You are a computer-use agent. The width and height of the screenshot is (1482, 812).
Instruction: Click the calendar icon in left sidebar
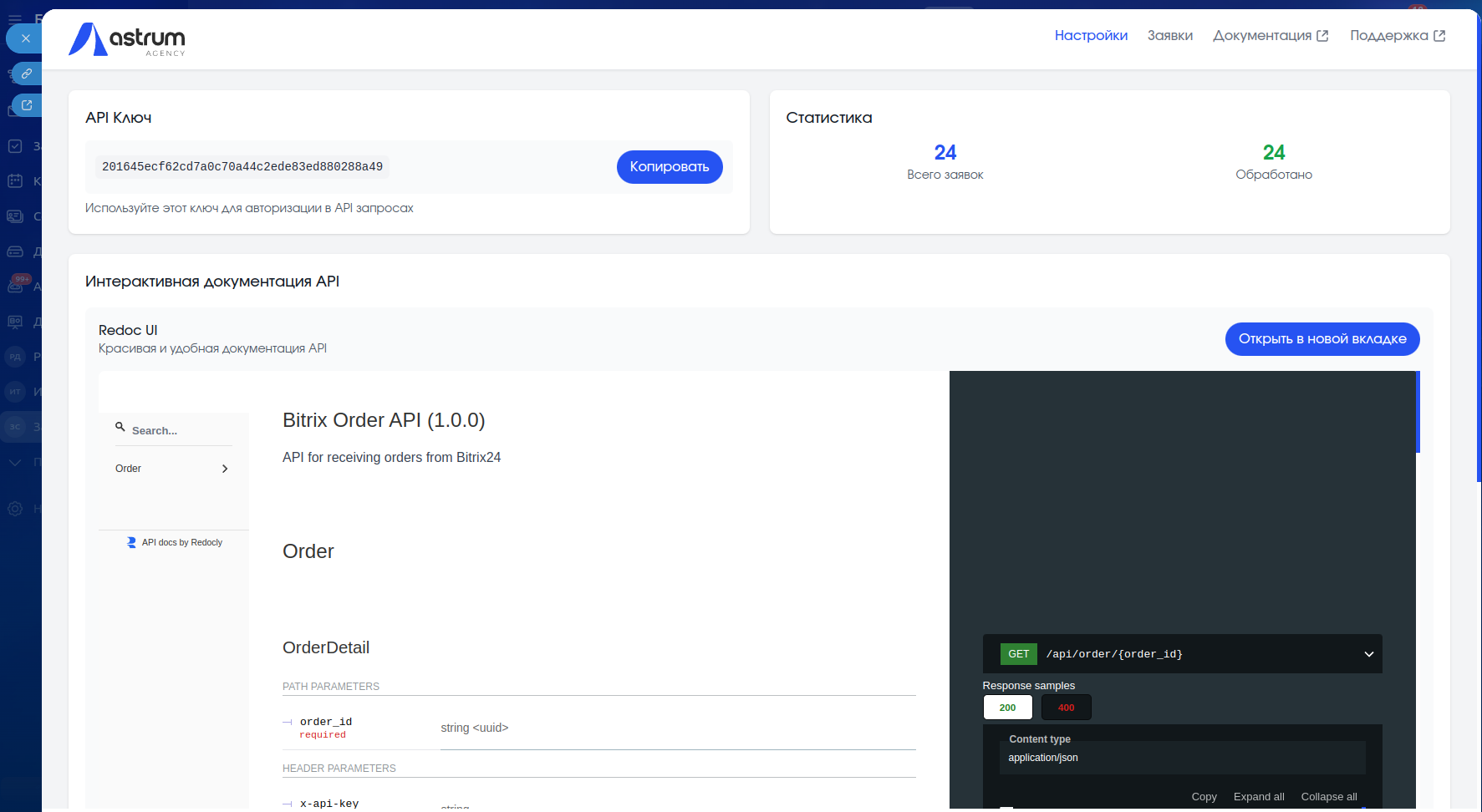pyautogui.click(x=15, y=181)
